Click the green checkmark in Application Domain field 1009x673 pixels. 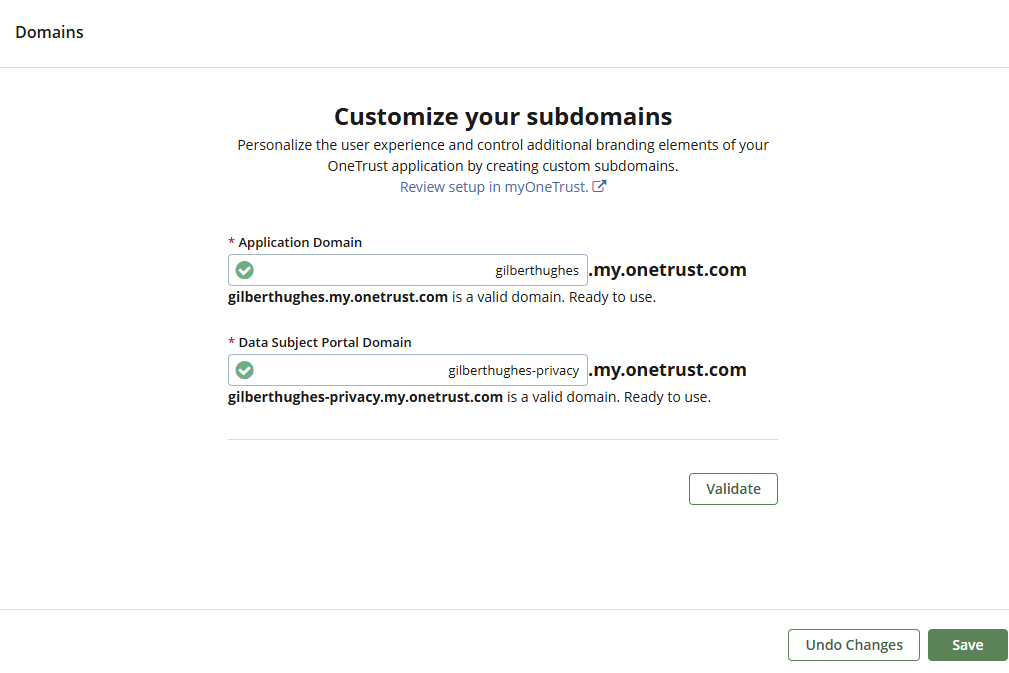pyautogui.click(x=244, y=270)
